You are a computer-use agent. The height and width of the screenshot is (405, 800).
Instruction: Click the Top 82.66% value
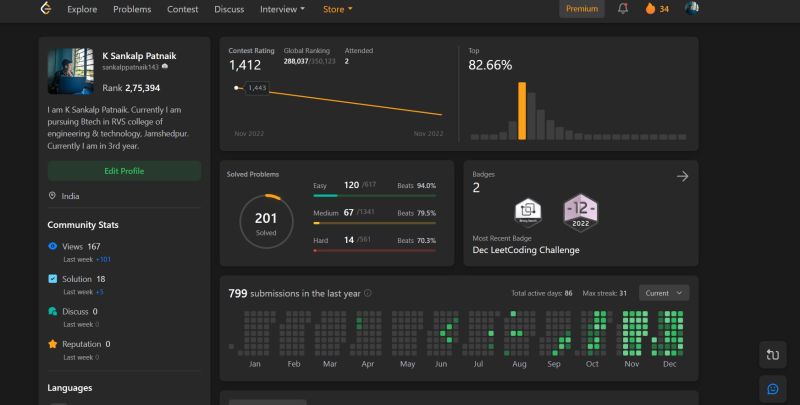coord(490,65)
